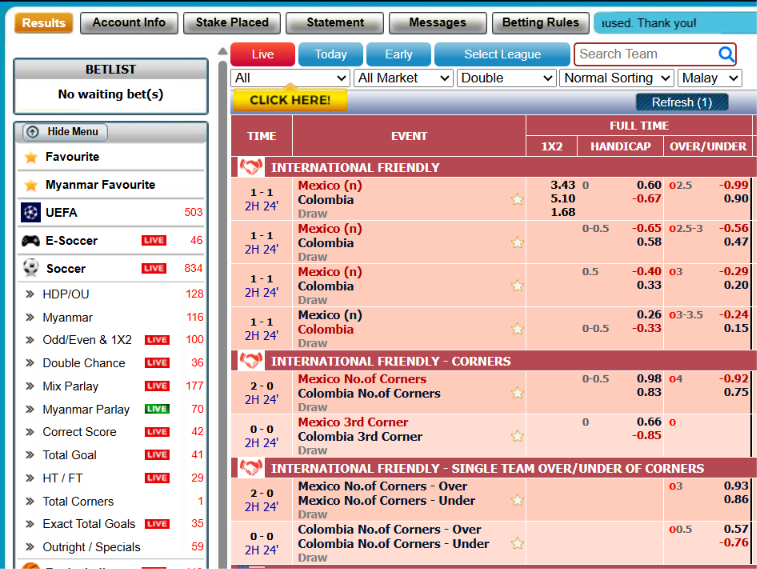Image resolution: width=757 pixels, height=569 pixels.
Task: Open the Select League tab
Action: click(x=502, y=54)
